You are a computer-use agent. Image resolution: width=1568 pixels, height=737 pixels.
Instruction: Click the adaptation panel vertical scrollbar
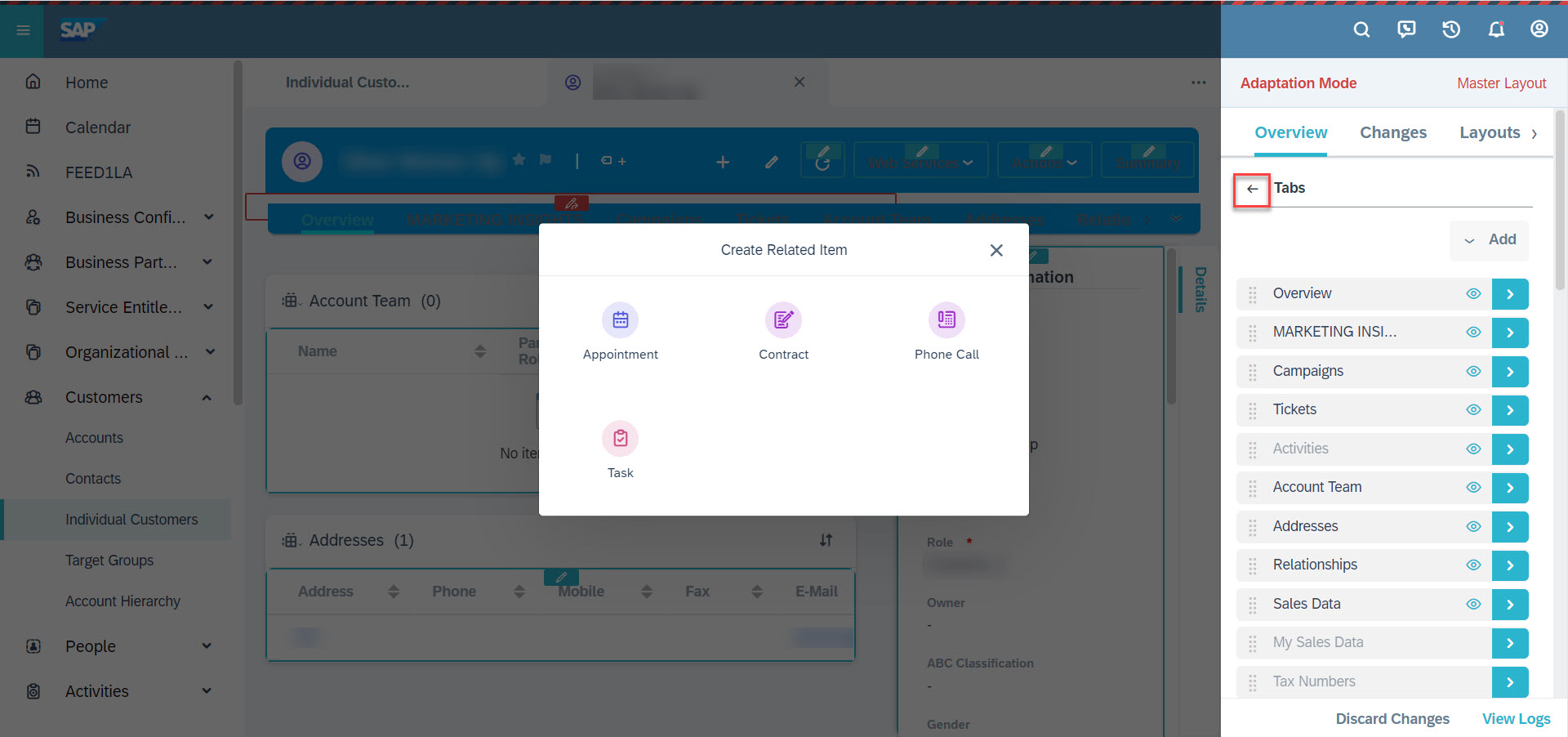point(1560,200)
